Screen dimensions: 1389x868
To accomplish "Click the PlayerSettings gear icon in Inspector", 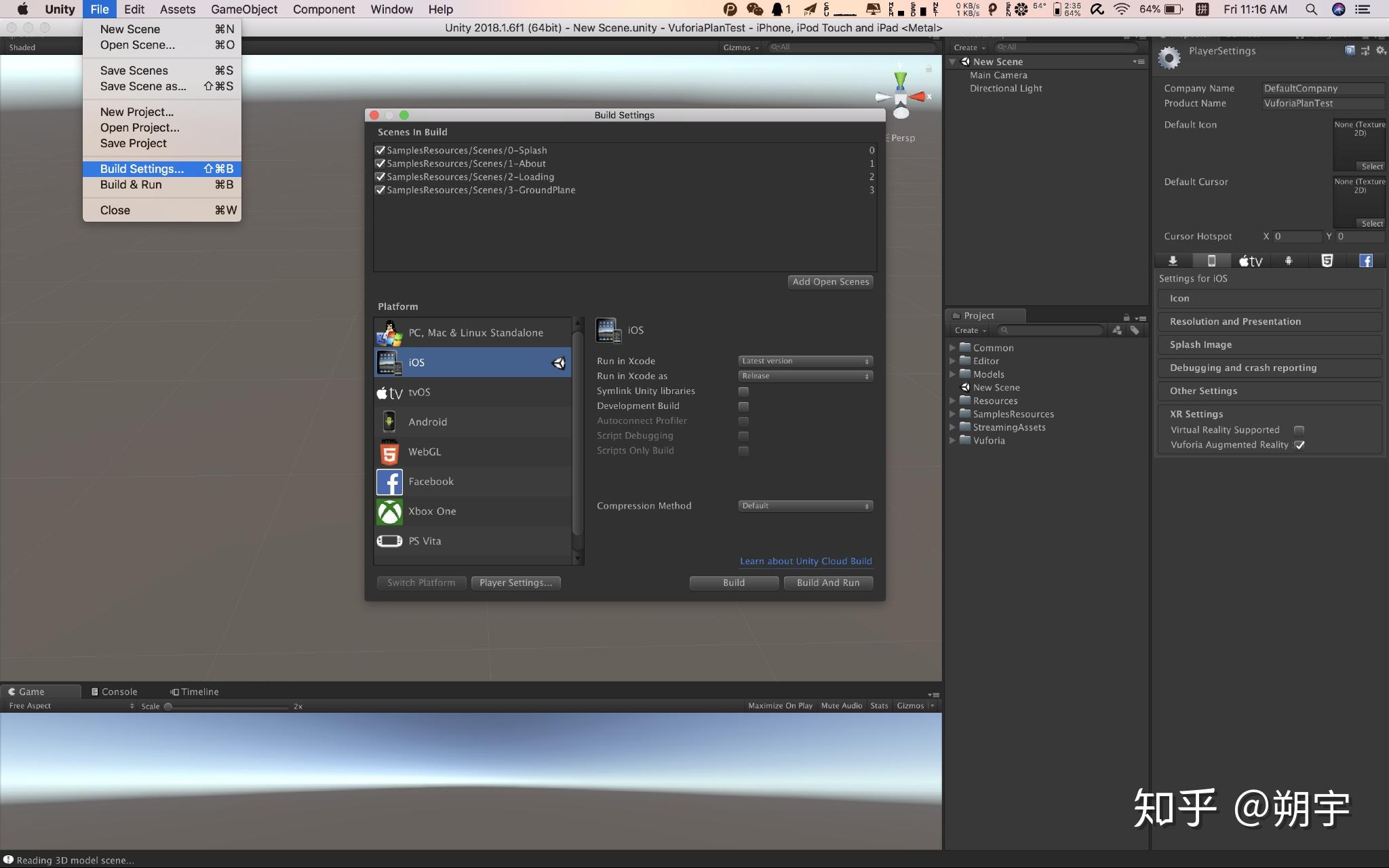I will [x=1169, y=58].
